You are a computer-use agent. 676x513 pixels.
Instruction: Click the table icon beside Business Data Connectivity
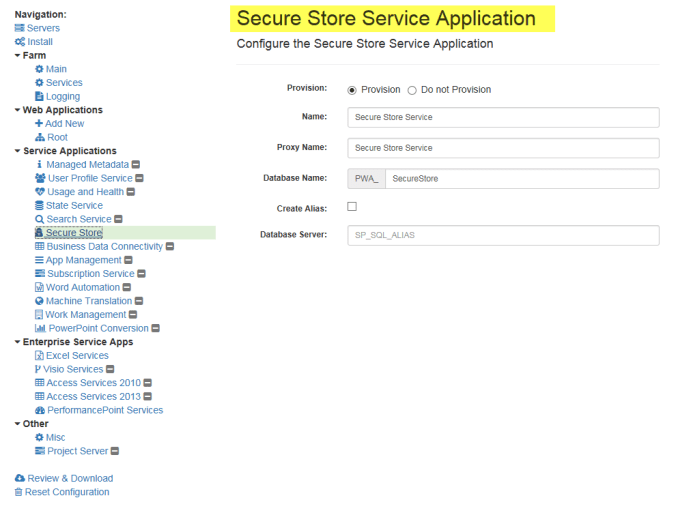[40, 247]
